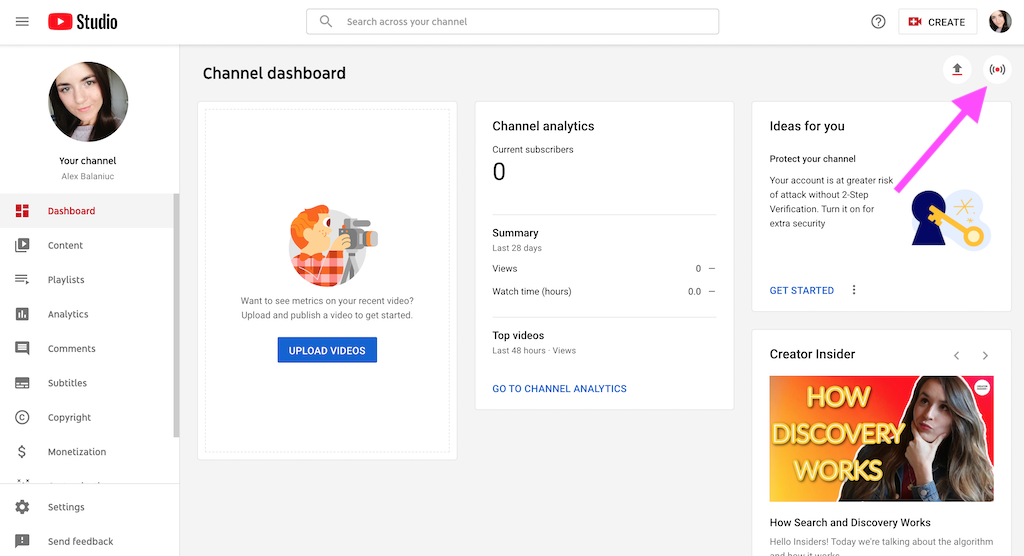1024x556 pixels.
Task: Click the 'Channel dashboard' heading
Action: [x=274, y=73]
